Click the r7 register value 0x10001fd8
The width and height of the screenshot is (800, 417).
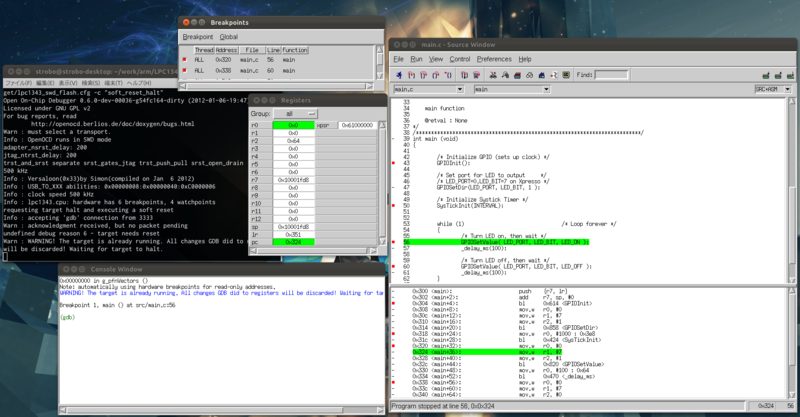293,180
